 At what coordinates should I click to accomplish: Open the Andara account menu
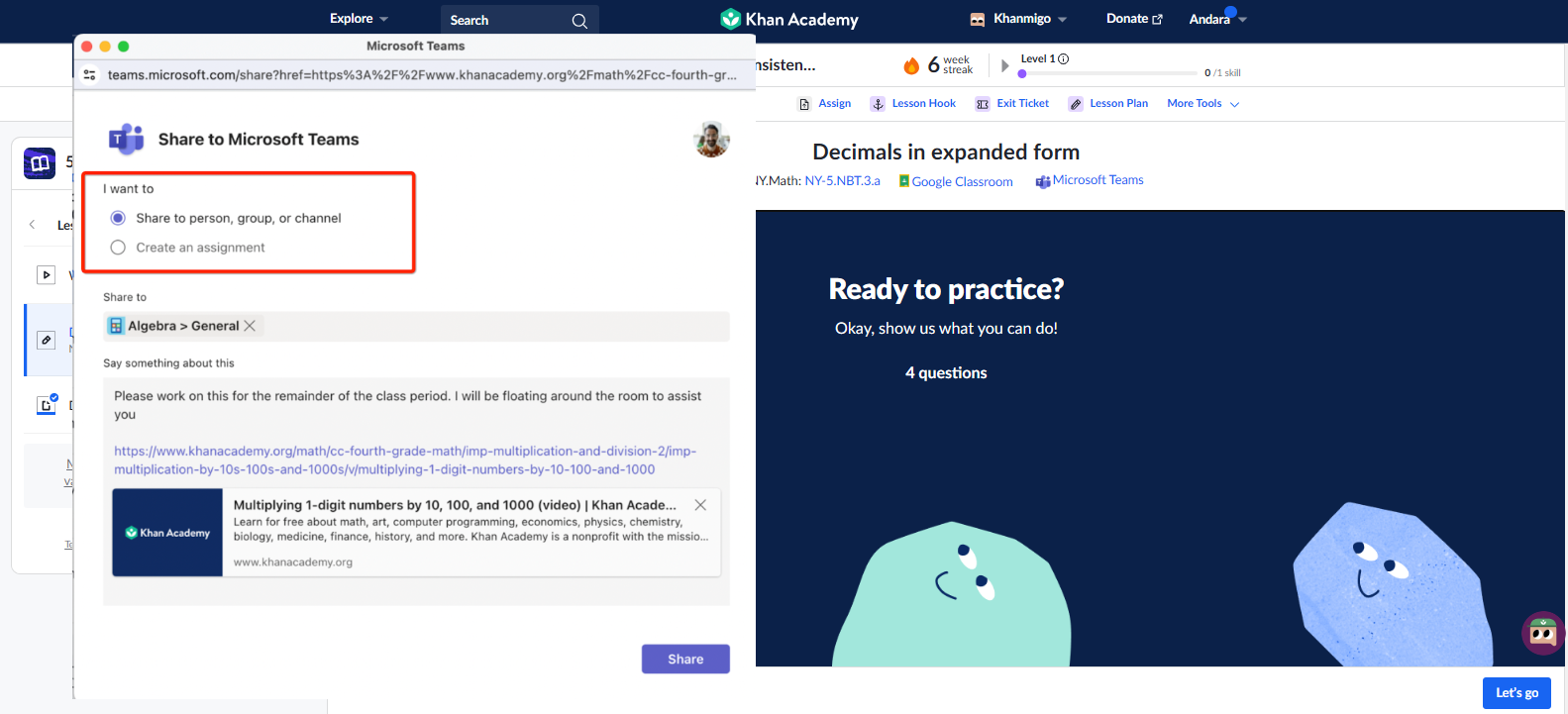pyautogui.click(x=1217, y=19)
